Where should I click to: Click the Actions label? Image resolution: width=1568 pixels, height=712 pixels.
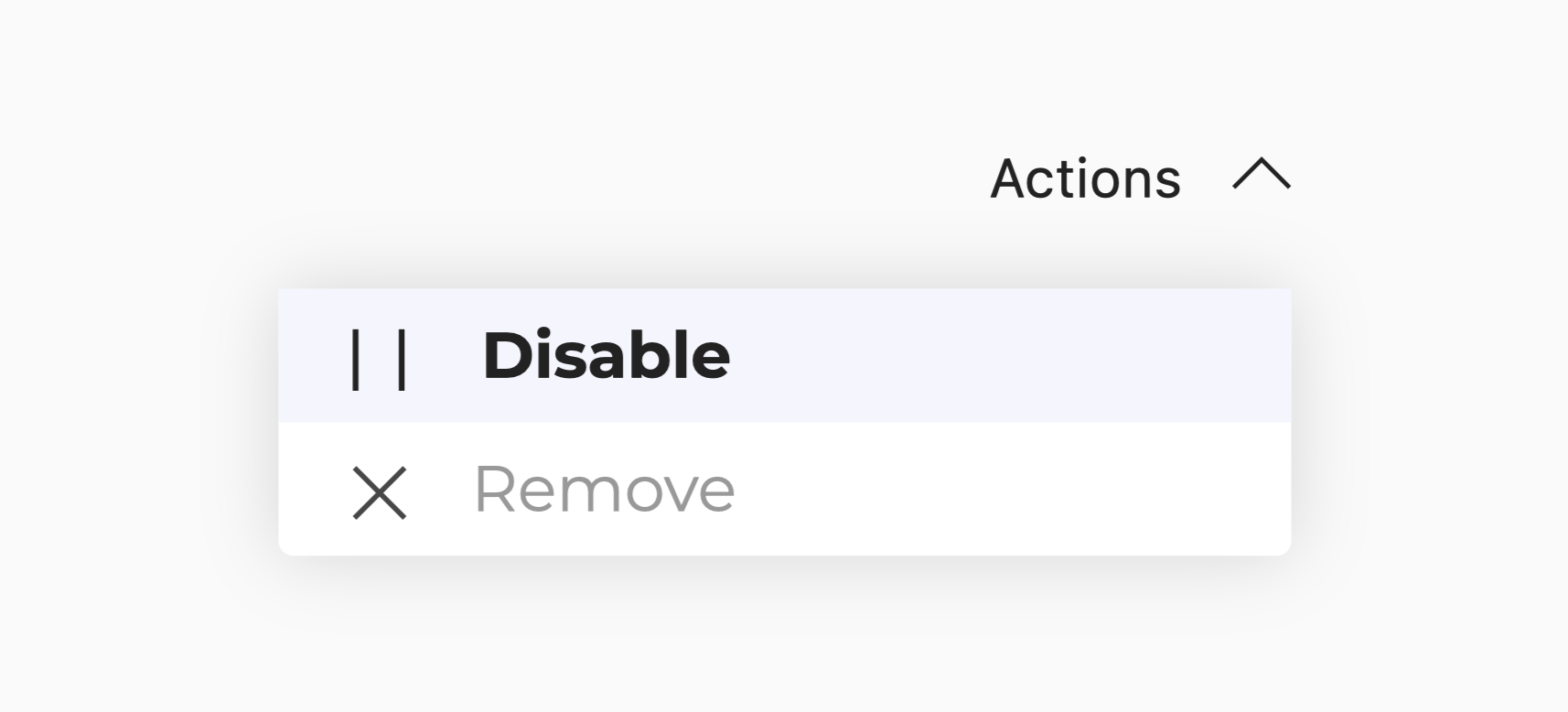pyautogui.click(x=1085, y=177)
